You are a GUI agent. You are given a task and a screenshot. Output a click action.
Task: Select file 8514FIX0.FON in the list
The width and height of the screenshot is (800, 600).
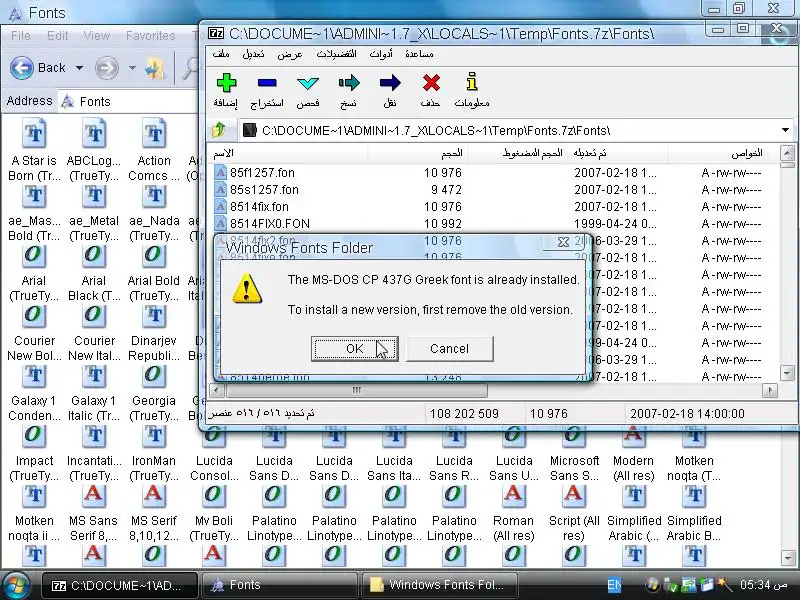pyautogui.click(x=270, y=223)
